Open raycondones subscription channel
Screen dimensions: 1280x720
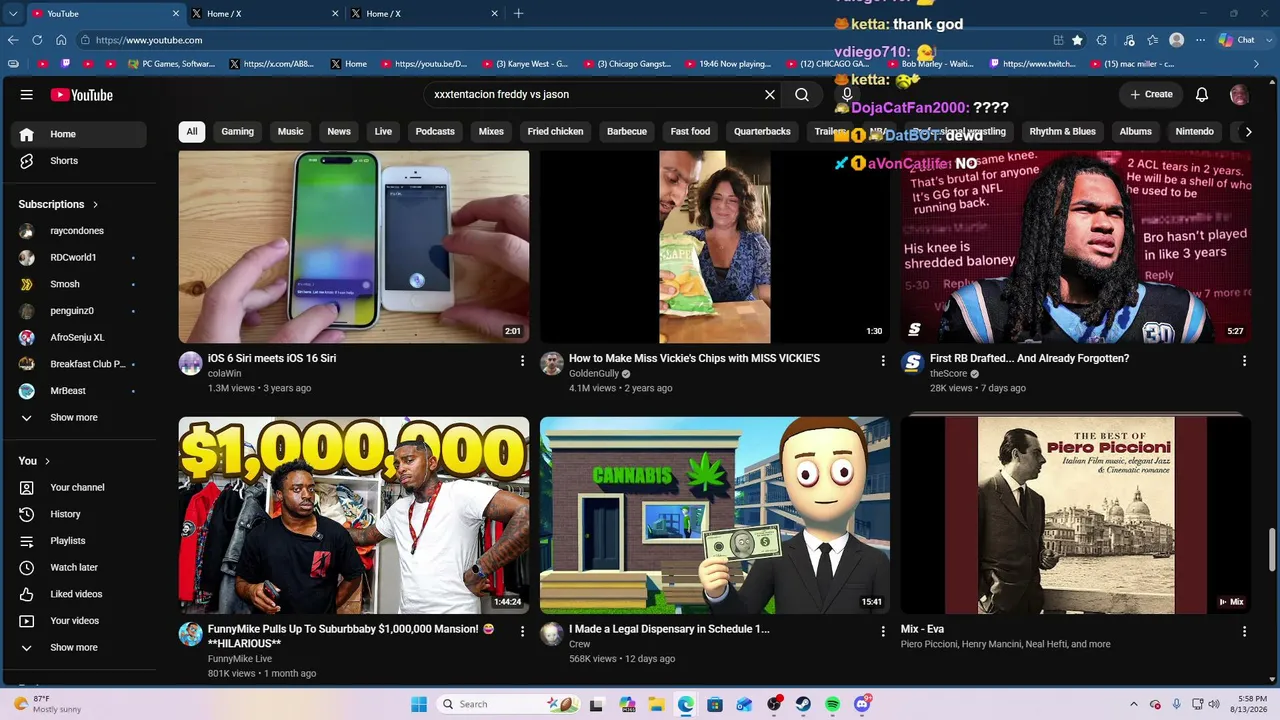[x=78, y=231]
